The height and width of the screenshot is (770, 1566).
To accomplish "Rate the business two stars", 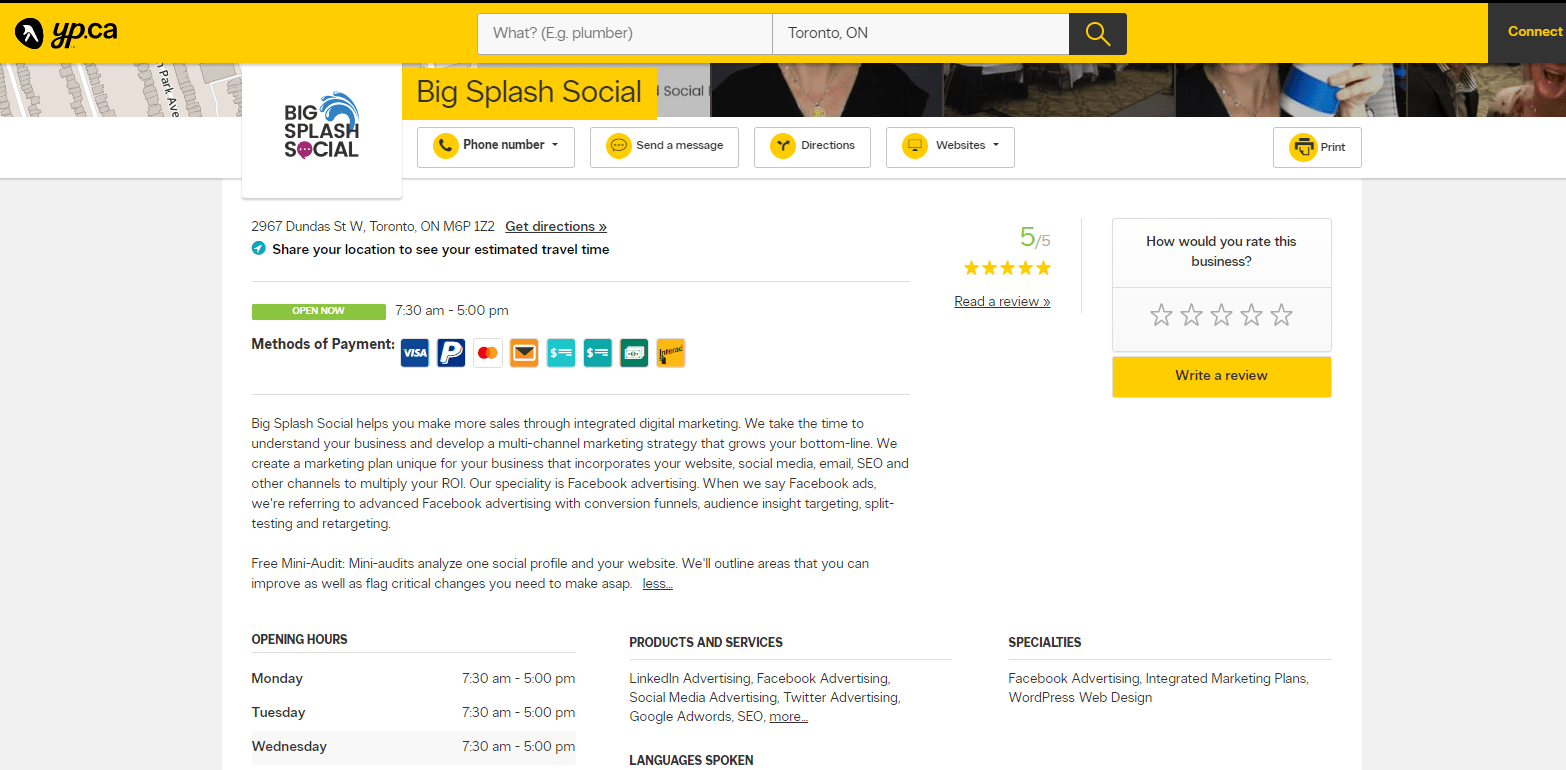I will tap(1191, 316).
